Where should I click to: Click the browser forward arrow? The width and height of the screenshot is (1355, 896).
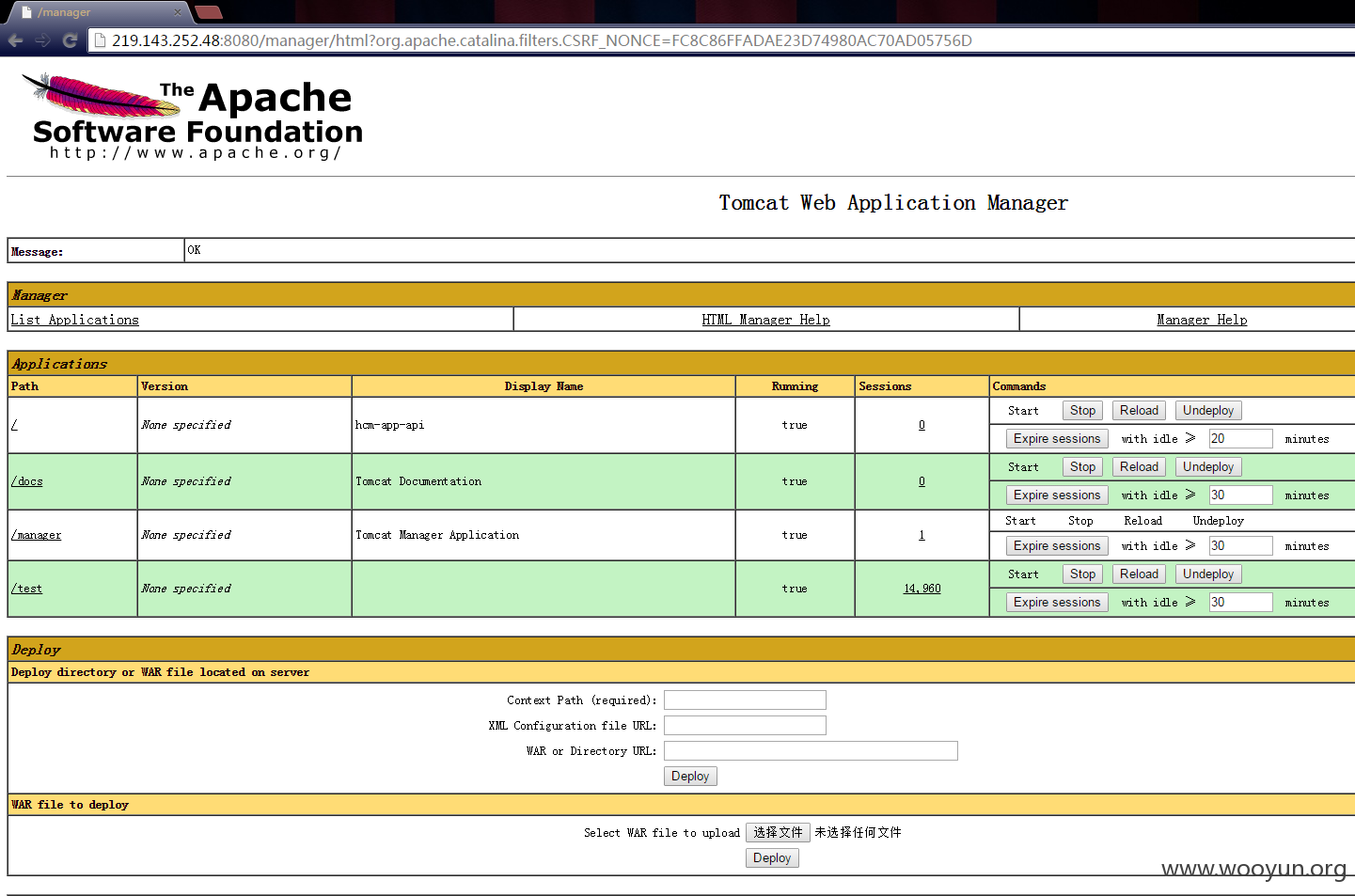[x=42, y=40]
